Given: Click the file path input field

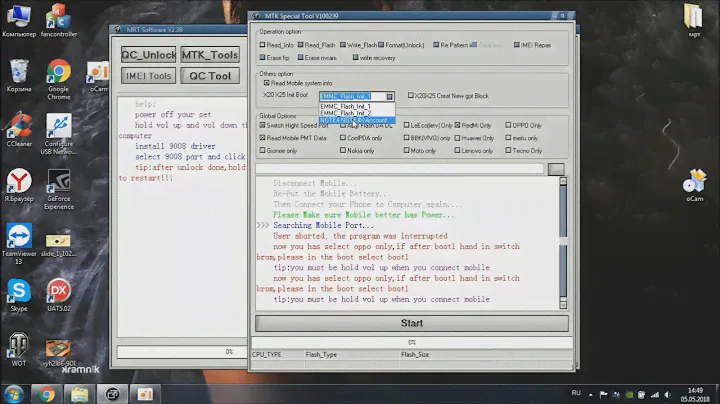Looking at the screenshot, I should tap(402, 169).
